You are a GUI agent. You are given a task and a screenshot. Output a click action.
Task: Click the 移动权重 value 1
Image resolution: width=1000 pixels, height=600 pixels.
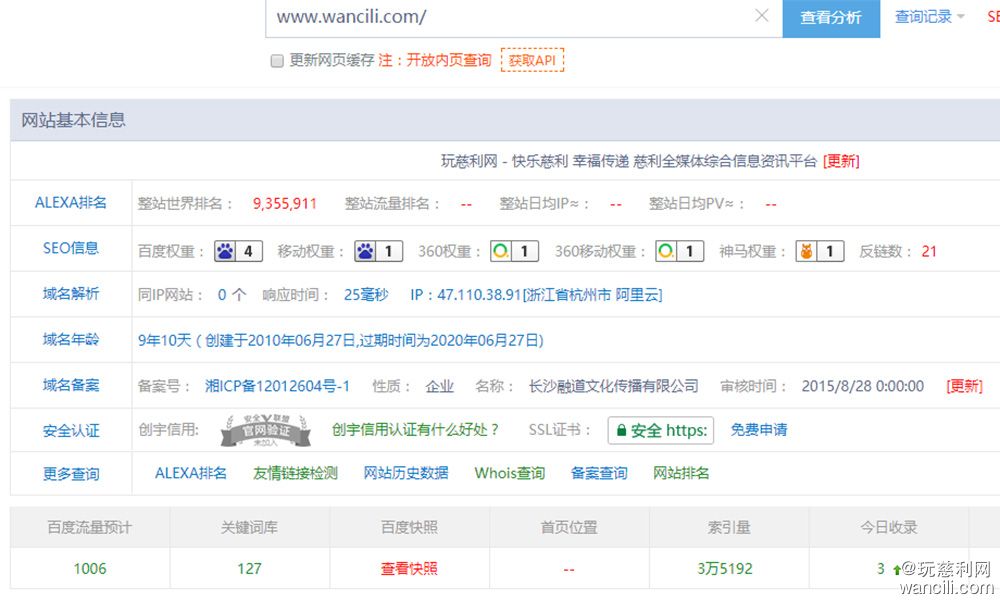point(388,251)
